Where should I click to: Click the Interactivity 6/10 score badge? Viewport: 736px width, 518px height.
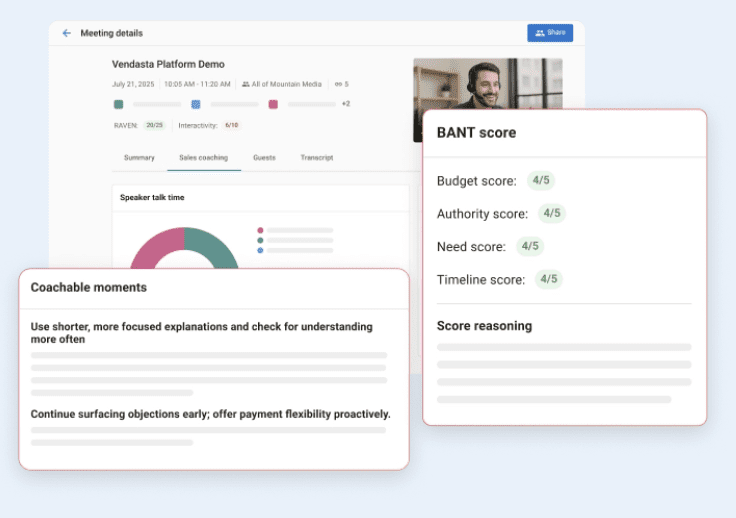coord(231,125)
